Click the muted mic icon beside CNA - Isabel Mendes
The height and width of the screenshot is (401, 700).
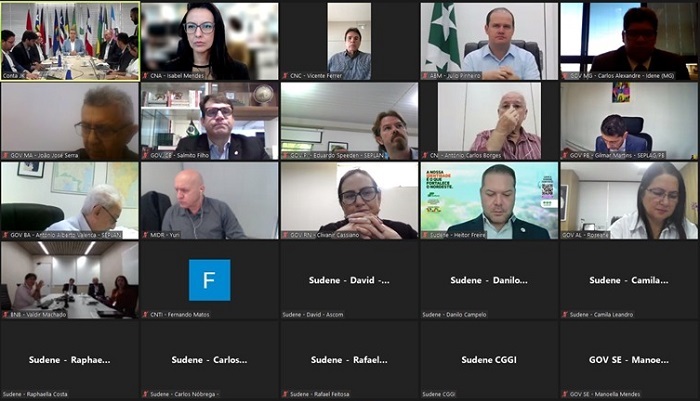[146, 76]
